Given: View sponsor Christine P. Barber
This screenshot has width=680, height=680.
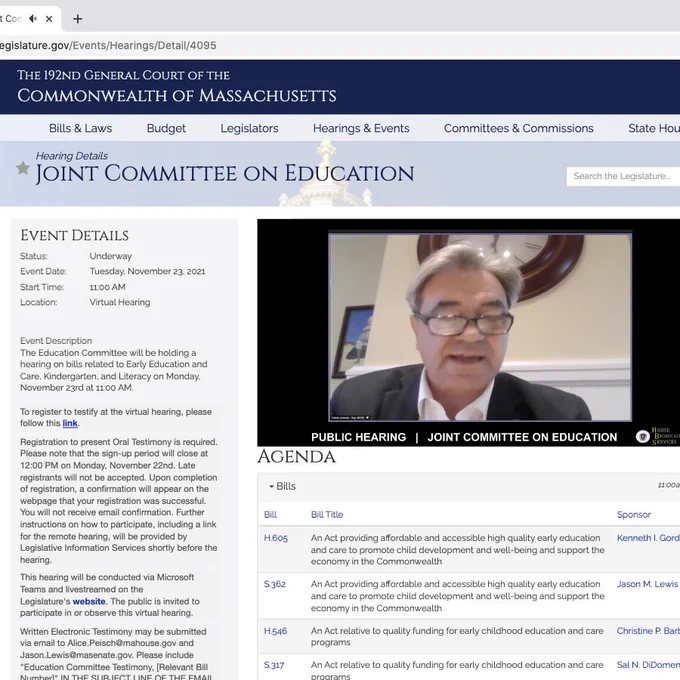Looking at the screenshot, I should coord(648,631).
